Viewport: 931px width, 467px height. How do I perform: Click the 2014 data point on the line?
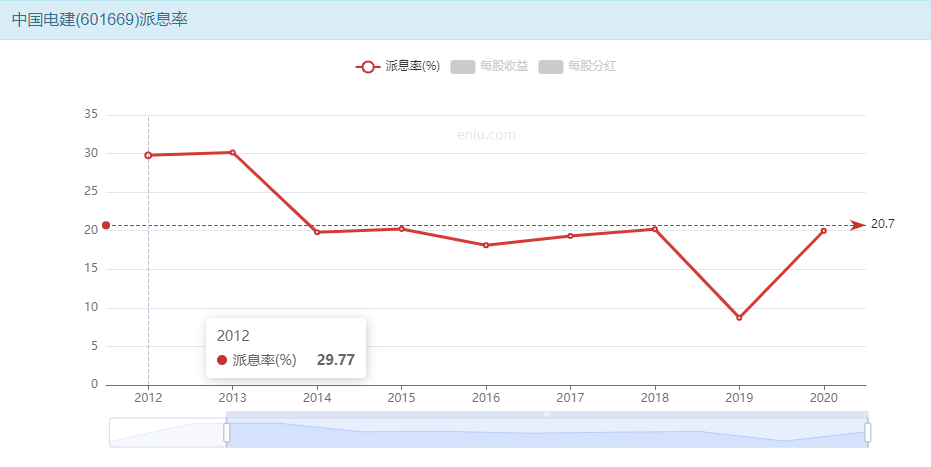pos(317,232)
